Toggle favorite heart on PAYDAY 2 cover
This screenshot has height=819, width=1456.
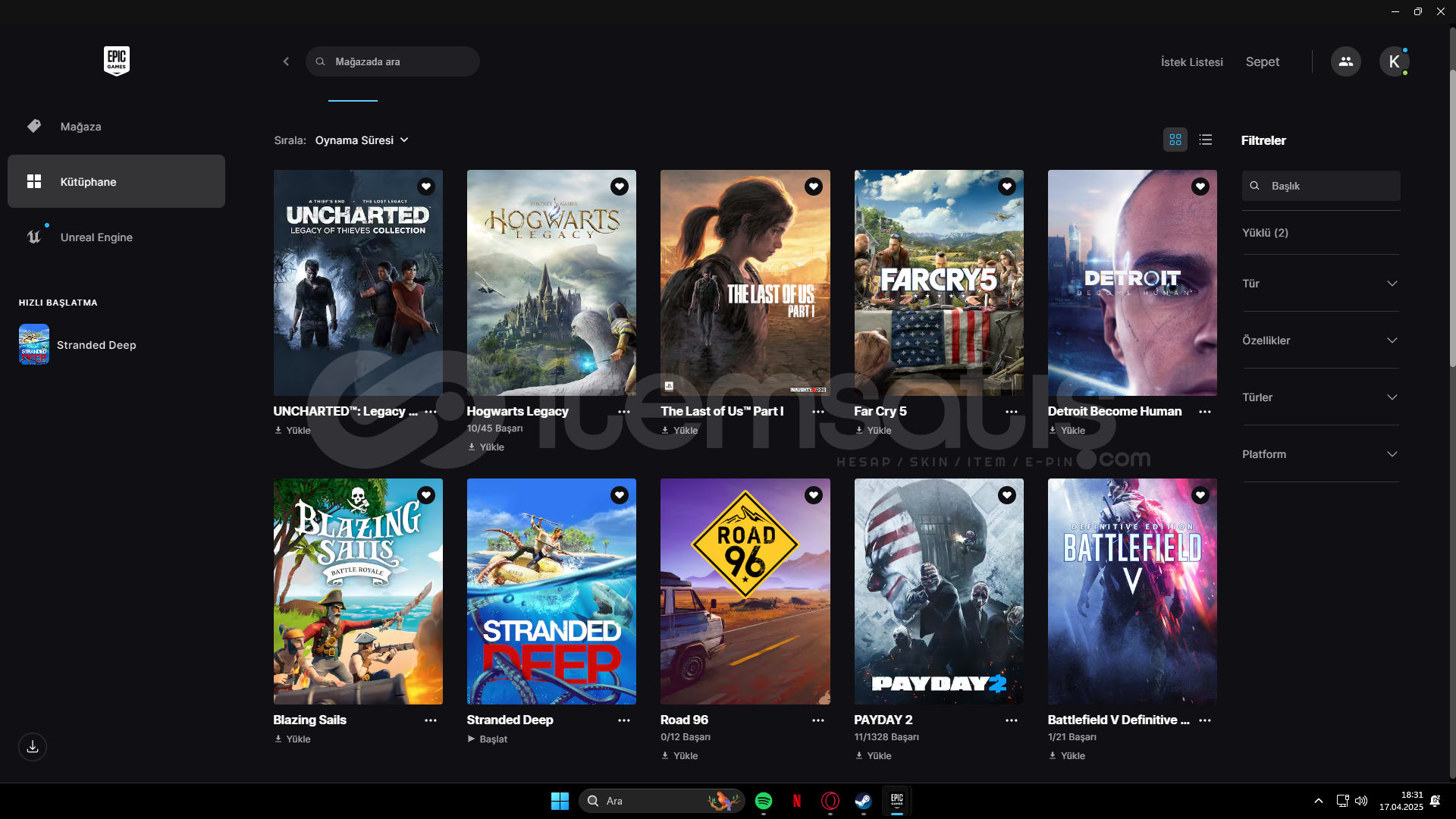(1007, 495)
